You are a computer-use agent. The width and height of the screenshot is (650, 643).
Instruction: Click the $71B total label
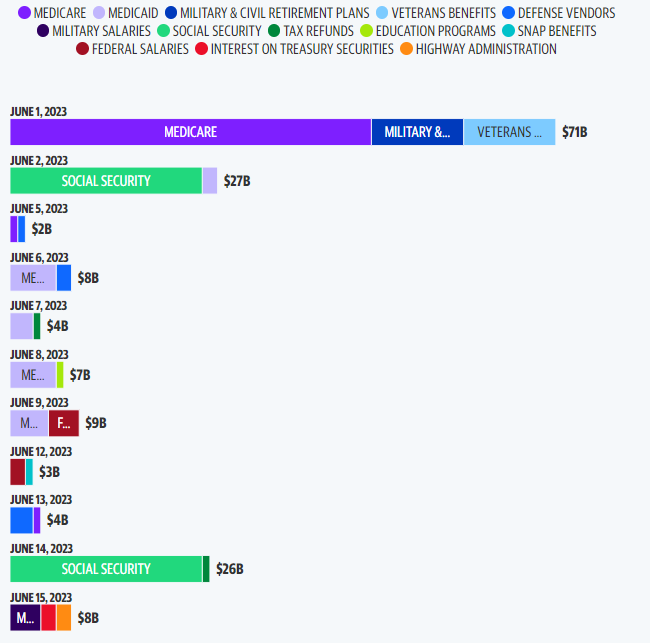574,132
